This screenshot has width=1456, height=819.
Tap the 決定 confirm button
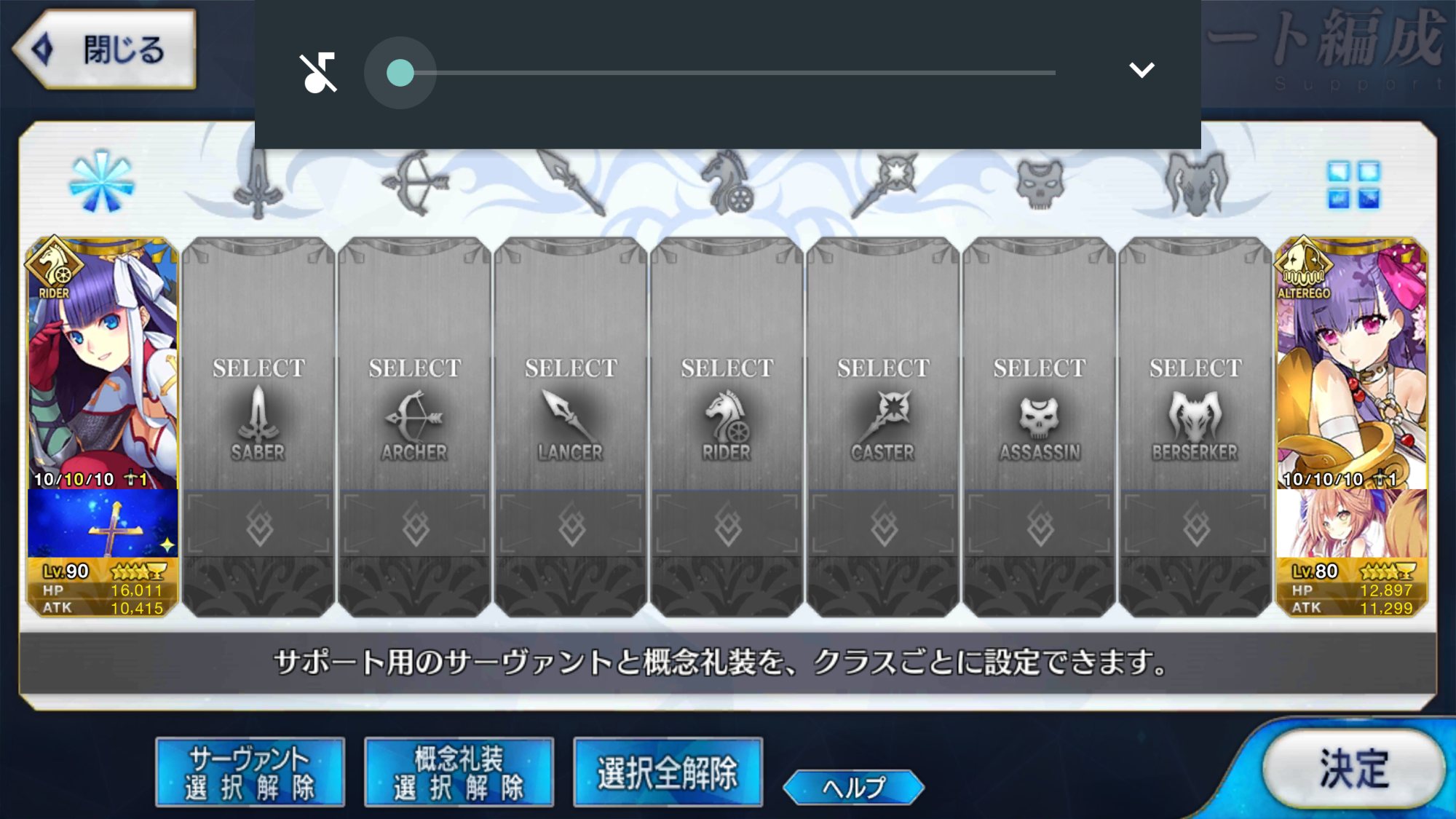(x=1353, y=769)
